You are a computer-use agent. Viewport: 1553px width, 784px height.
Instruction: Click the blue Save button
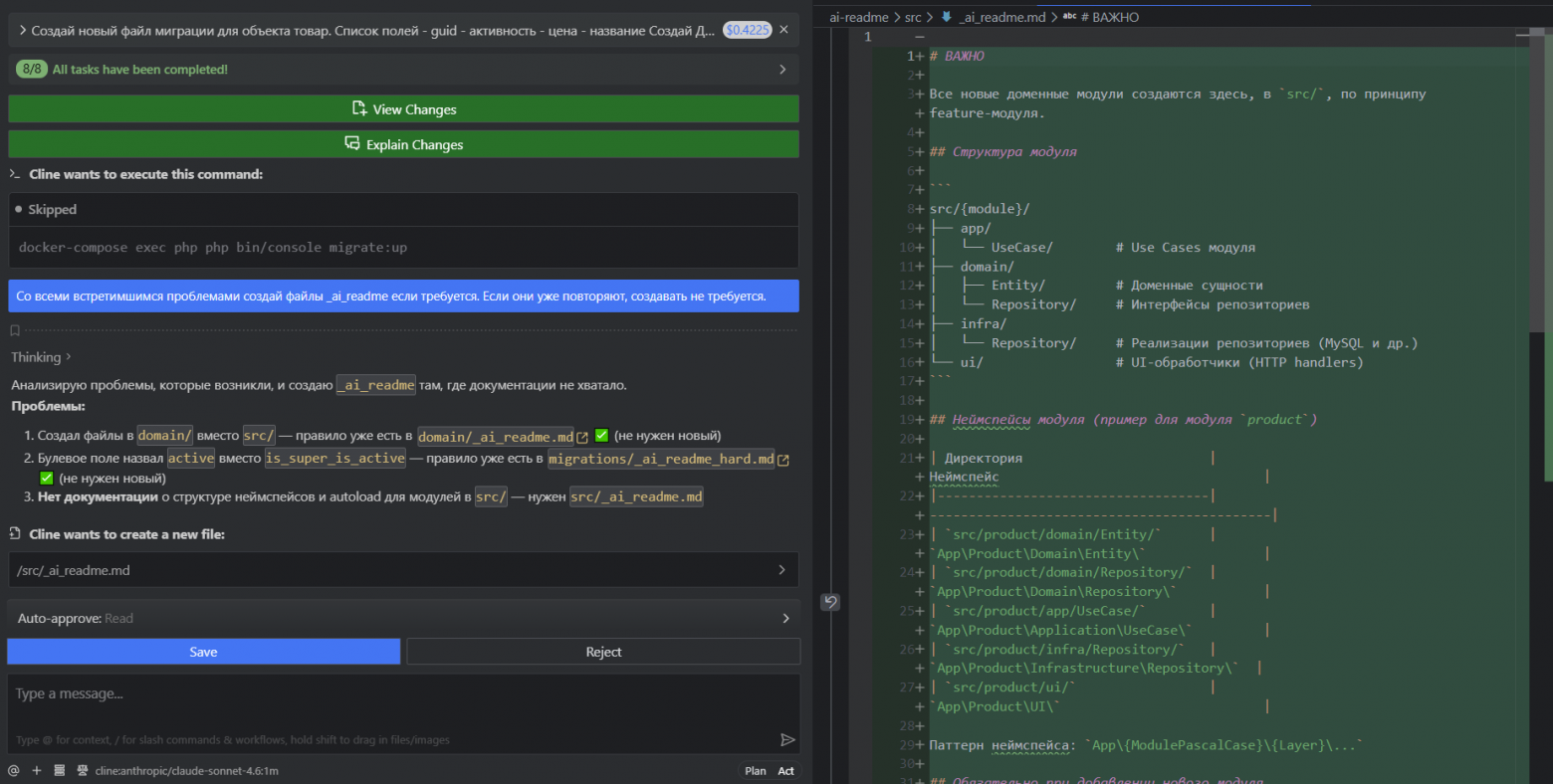(203, 652)
